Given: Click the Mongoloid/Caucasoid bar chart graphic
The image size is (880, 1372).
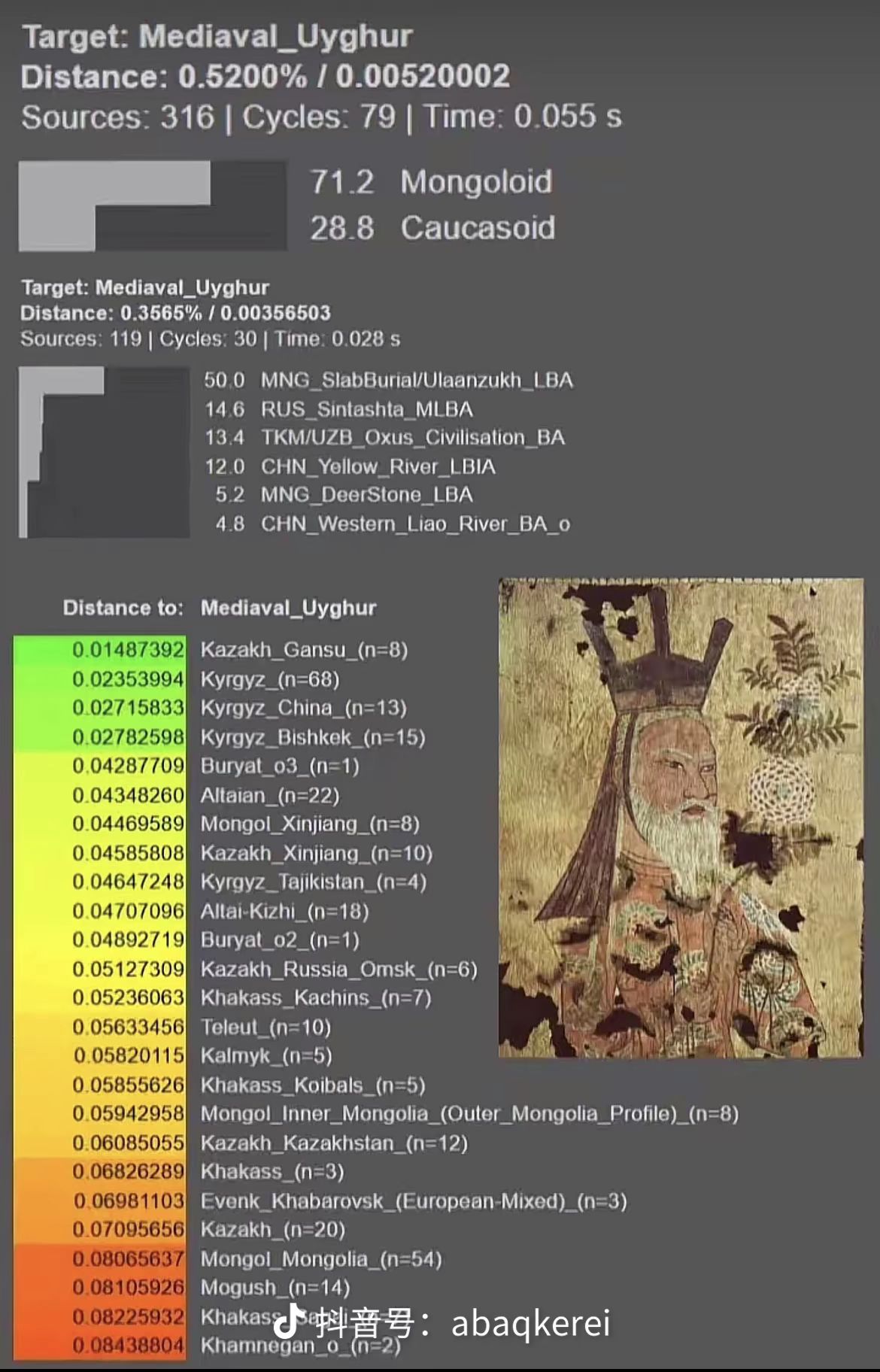Looking at the screenshot, I should (152, 205).
